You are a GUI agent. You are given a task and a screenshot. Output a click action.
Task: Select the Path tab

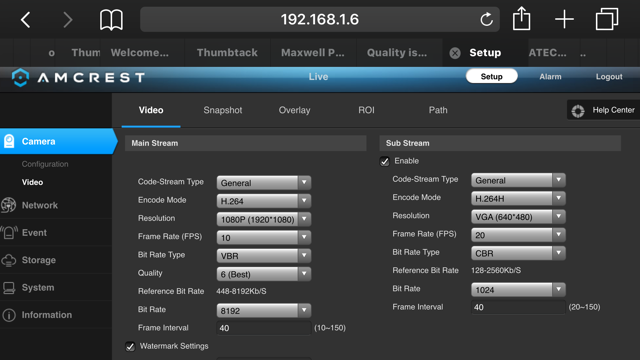pyautogui.click(x=438, y=110)
